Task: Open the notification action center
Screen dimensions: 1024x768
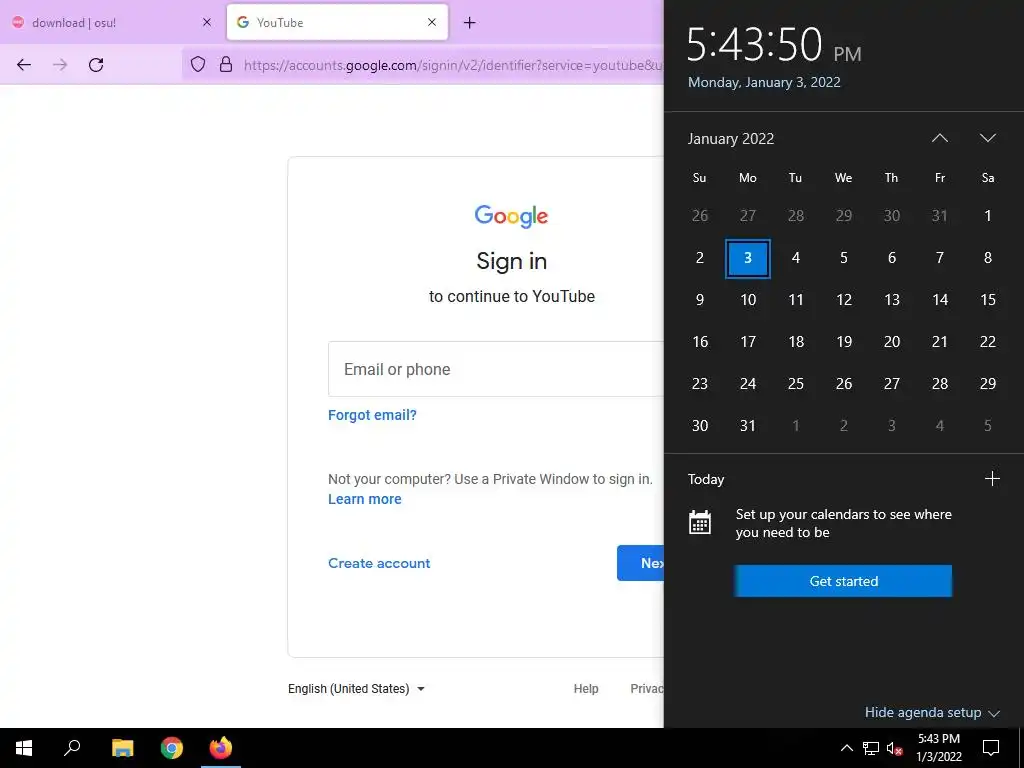Action: tap(991, 748)
